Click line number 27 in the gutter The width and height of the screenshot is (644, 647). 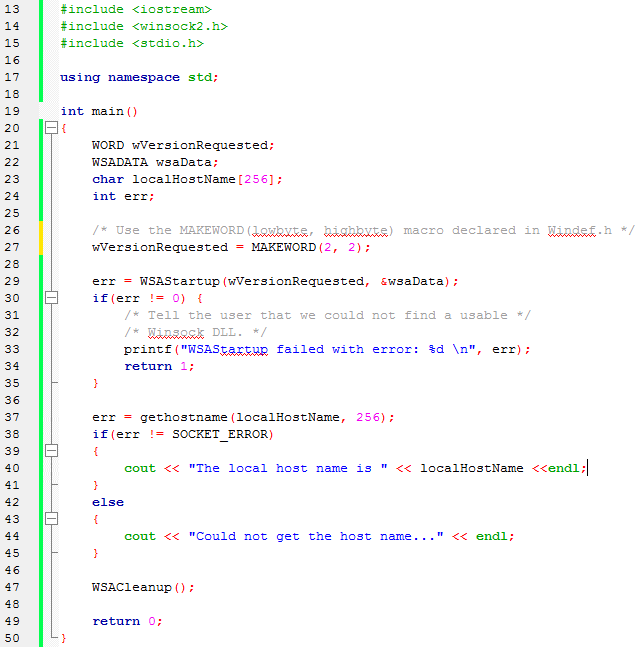tap(12, 247)
